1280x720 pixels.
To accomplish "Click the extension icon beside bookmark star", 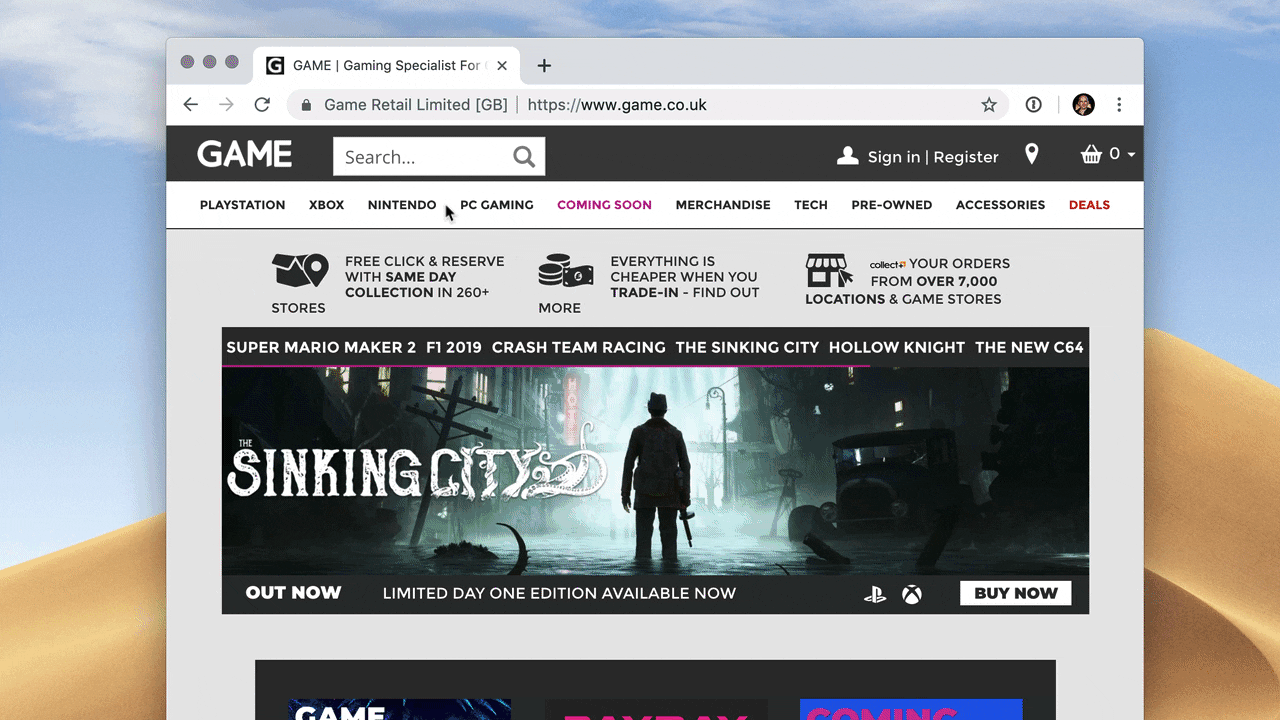I will 1034,105.
